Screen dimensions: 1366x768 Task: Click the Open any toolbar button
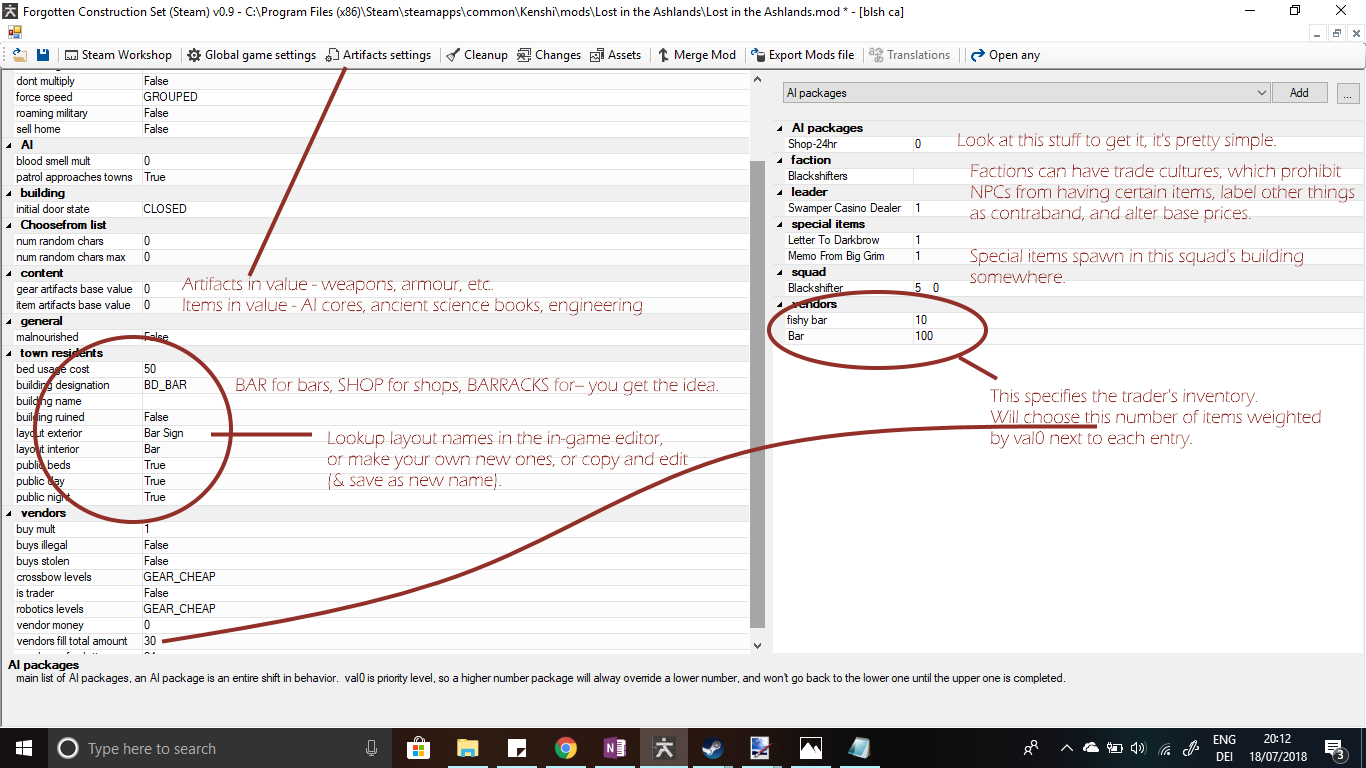[x=1005, y=55]
